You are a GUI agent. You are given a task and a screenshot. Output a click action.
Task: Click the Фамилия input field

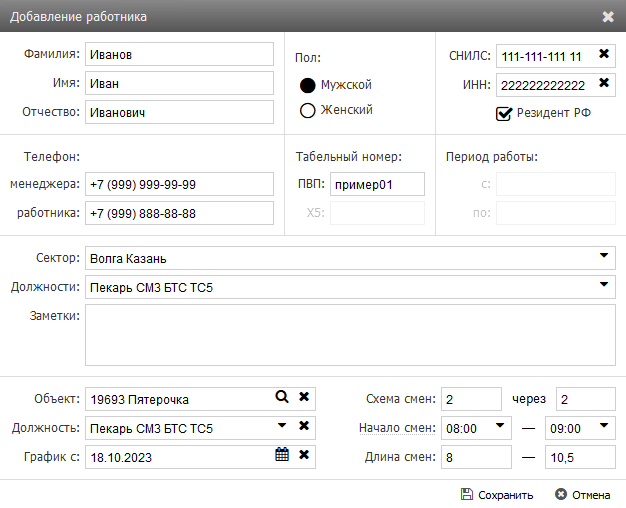click(x=180, y=54)
